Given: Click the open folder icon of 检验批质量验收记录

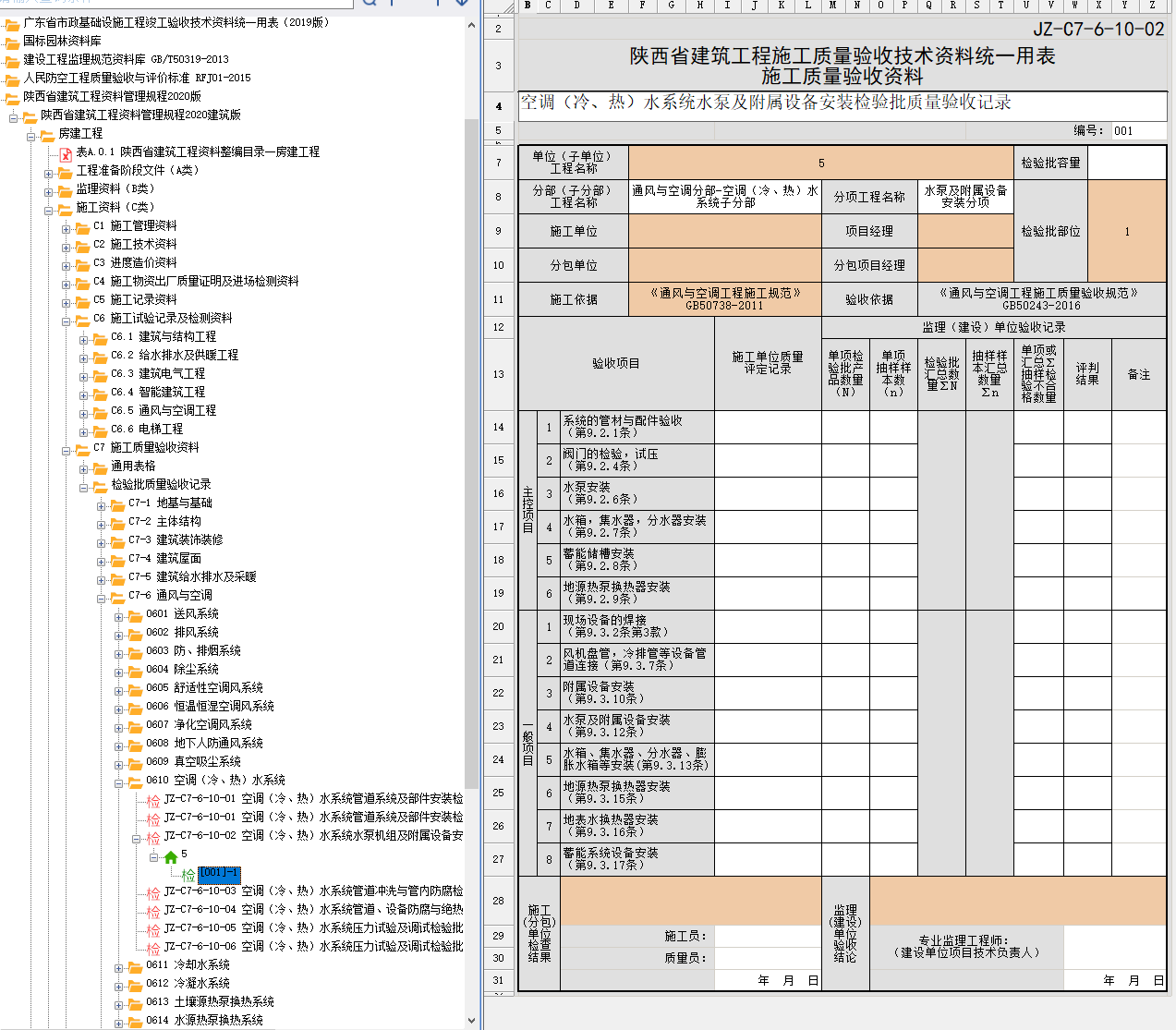Looking at the screenshot, I should (x=100, y=486).
